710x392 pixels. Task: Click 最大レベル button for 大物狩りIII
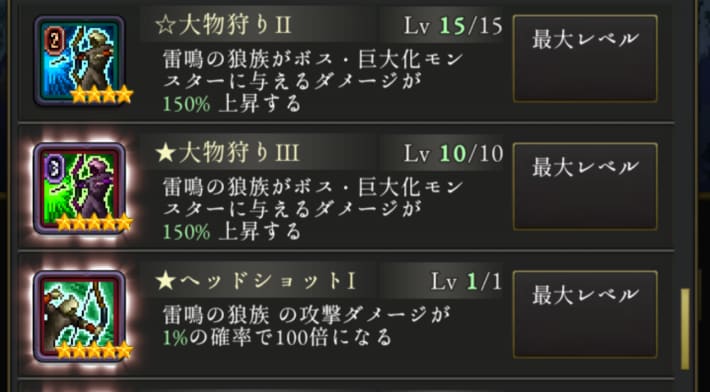pyautogui.click(x=585, y=186)
